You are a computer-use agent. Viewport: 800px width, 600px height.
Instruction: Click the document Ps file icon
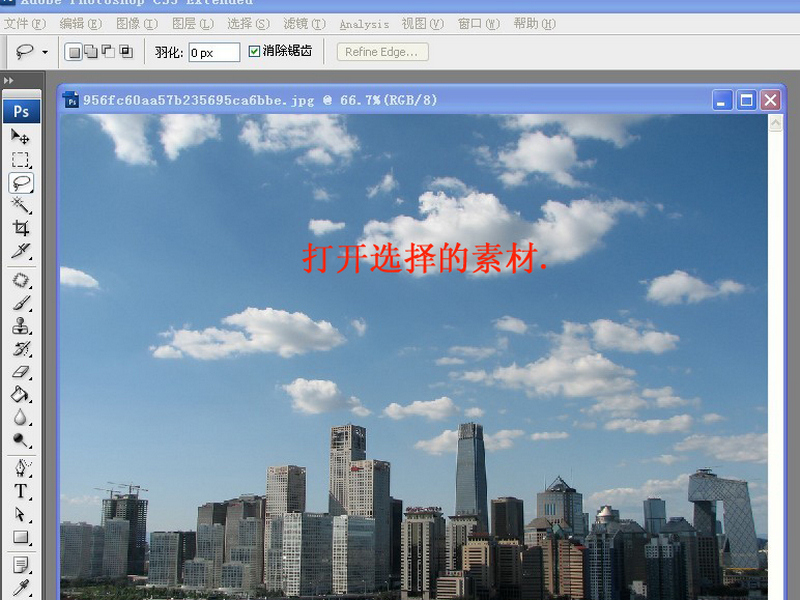pos(71,100)
